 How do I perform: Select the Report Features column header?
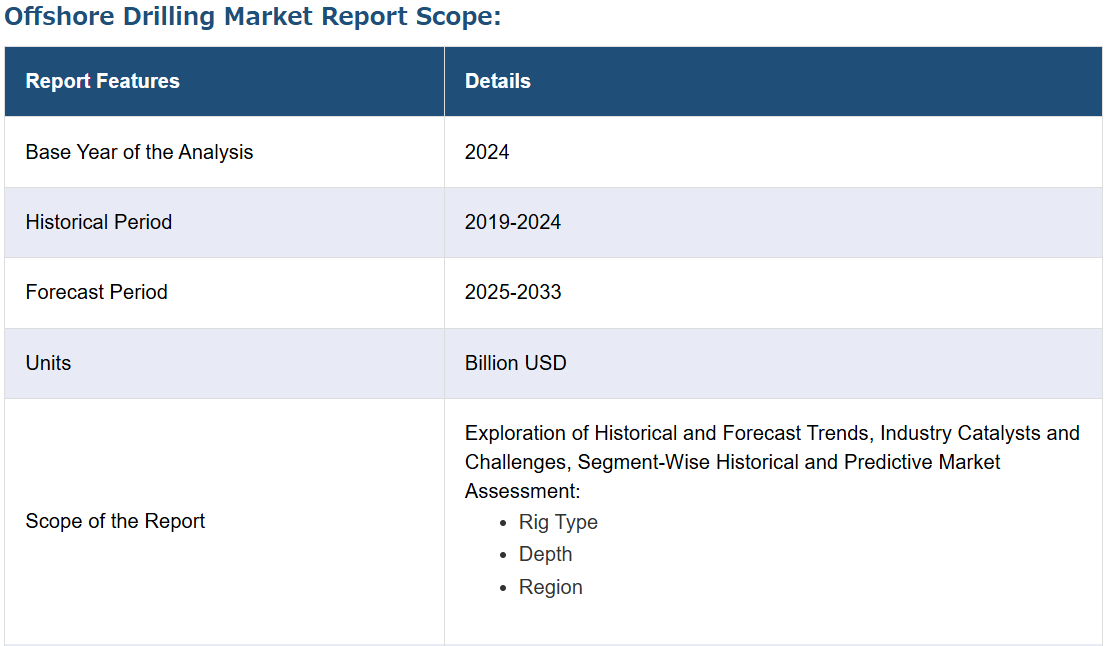pyautogui.click(x=102, y=82)
